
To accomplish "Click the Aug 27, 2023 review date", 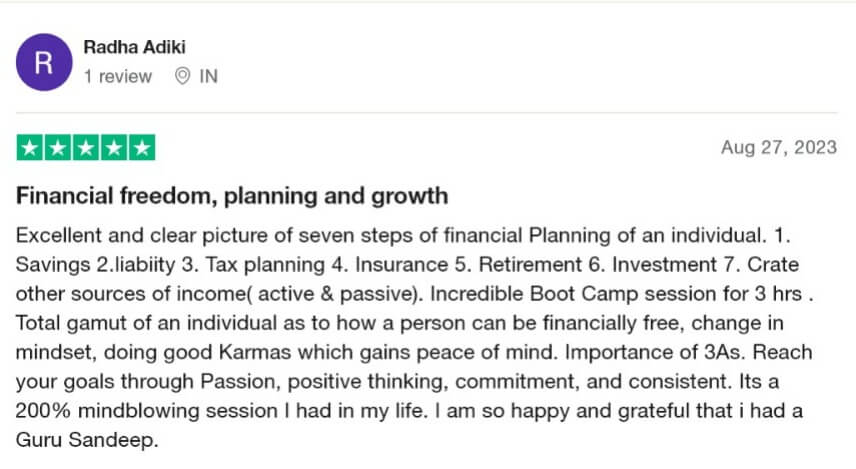I will [x=778, y=148].
